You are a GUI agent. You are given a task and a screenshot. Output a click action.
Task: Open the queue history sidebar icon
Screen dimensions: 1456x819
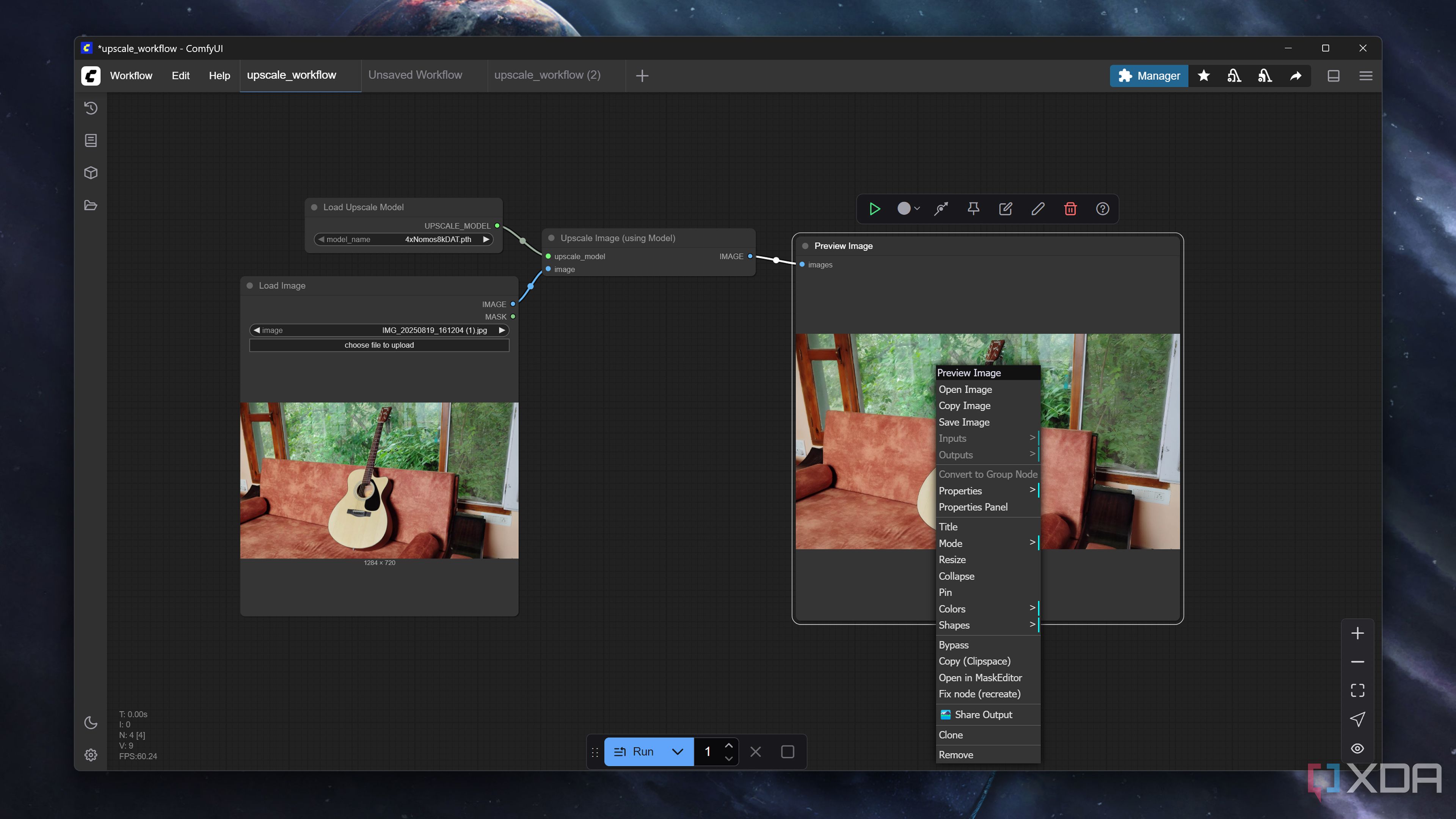[x=91, y=108]
